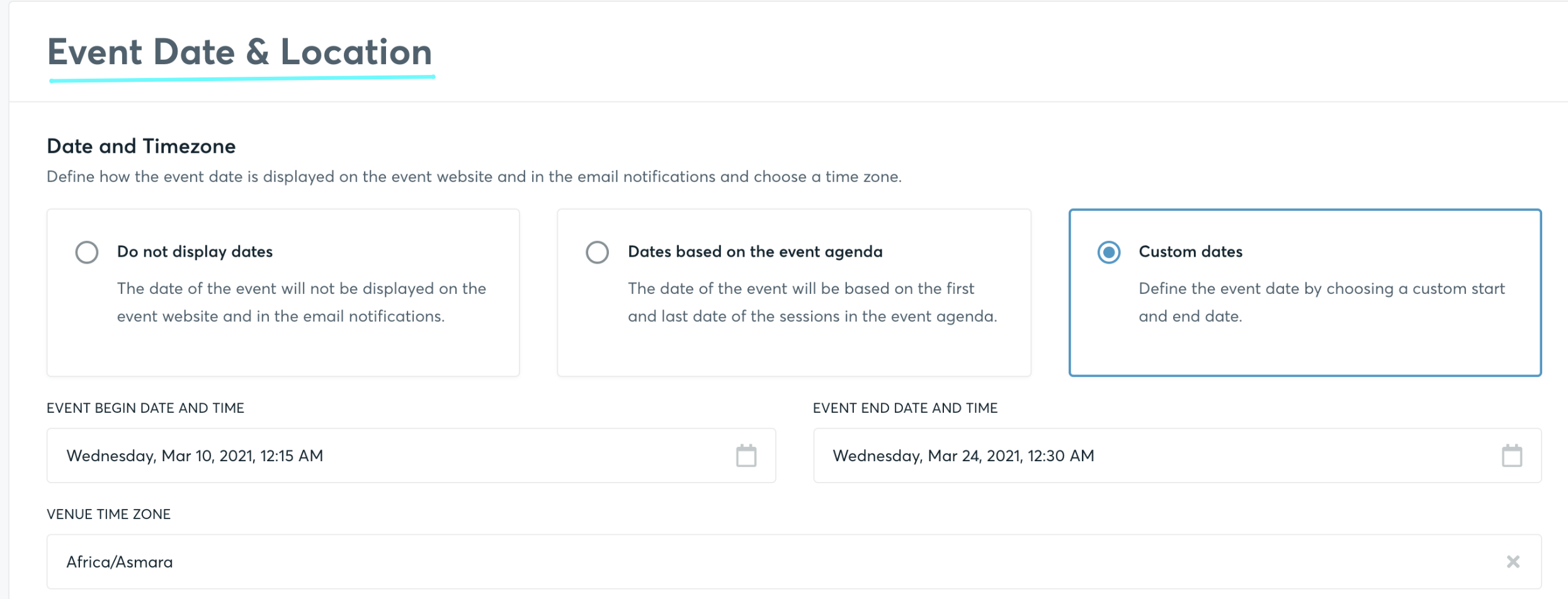Open the calendar picker for the event begin date
Viewport: 1568px width, 599px height.
click(746, 456)
